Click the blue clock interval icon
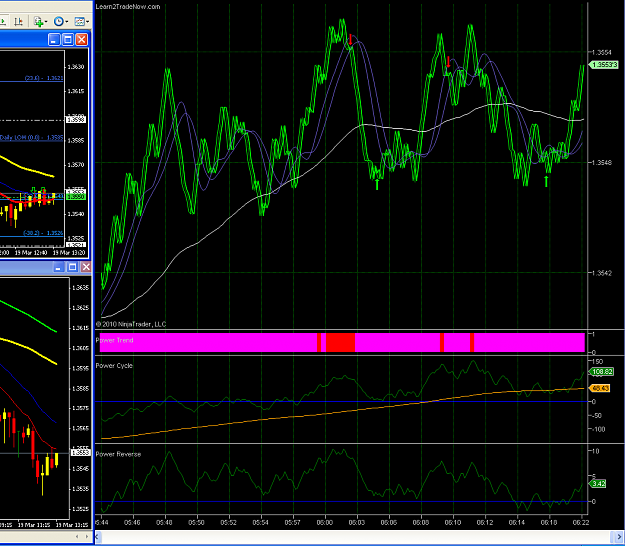This screenshot has width=625, height=546. point(59,22)
